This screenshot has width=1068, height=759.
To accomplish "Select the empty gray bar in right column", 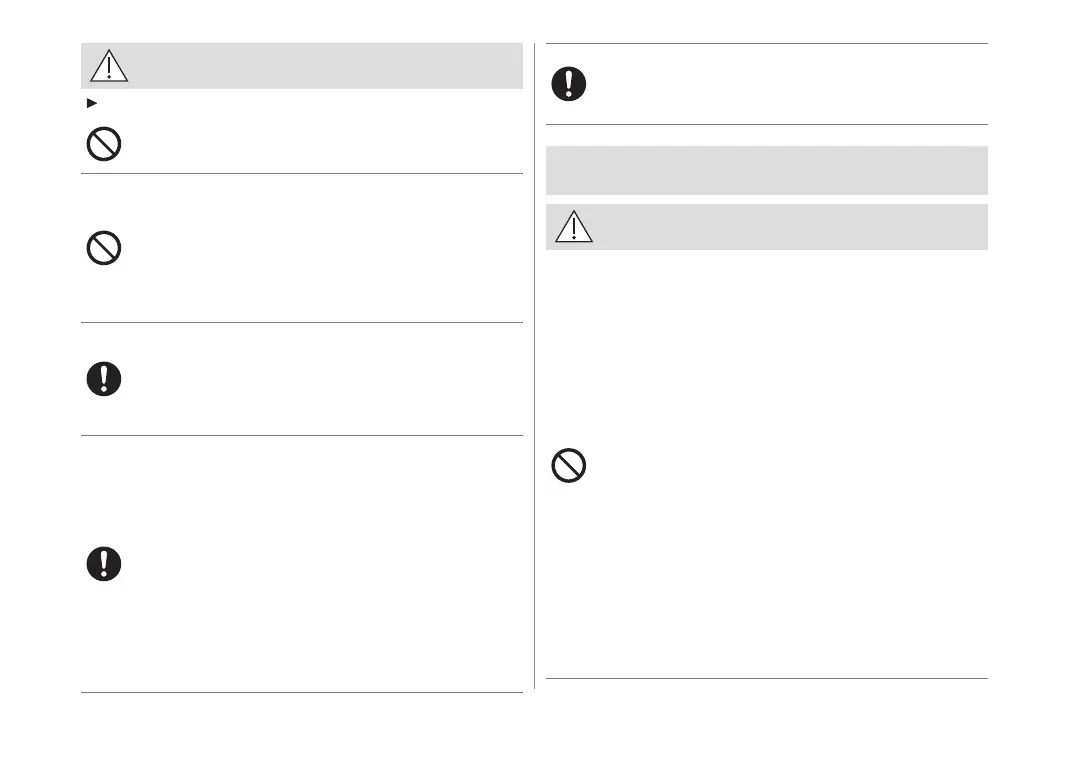I will (x=766, y=170).
